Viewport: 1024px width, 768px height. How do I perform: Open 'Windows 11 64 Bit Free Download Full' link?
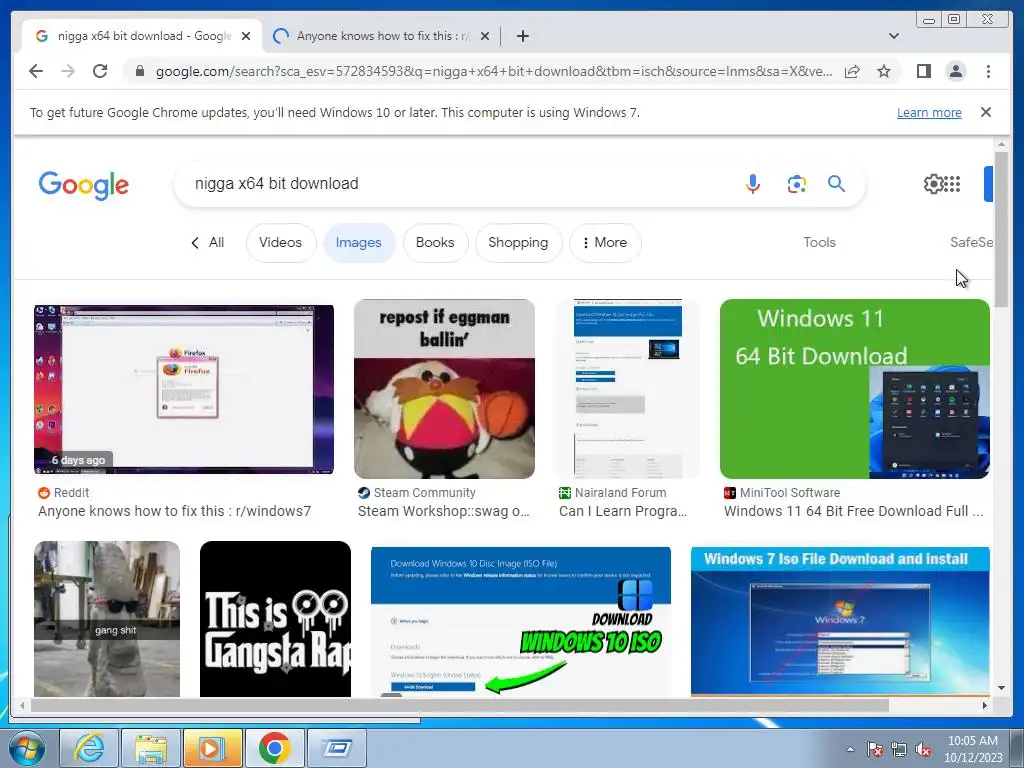point(853,511)
